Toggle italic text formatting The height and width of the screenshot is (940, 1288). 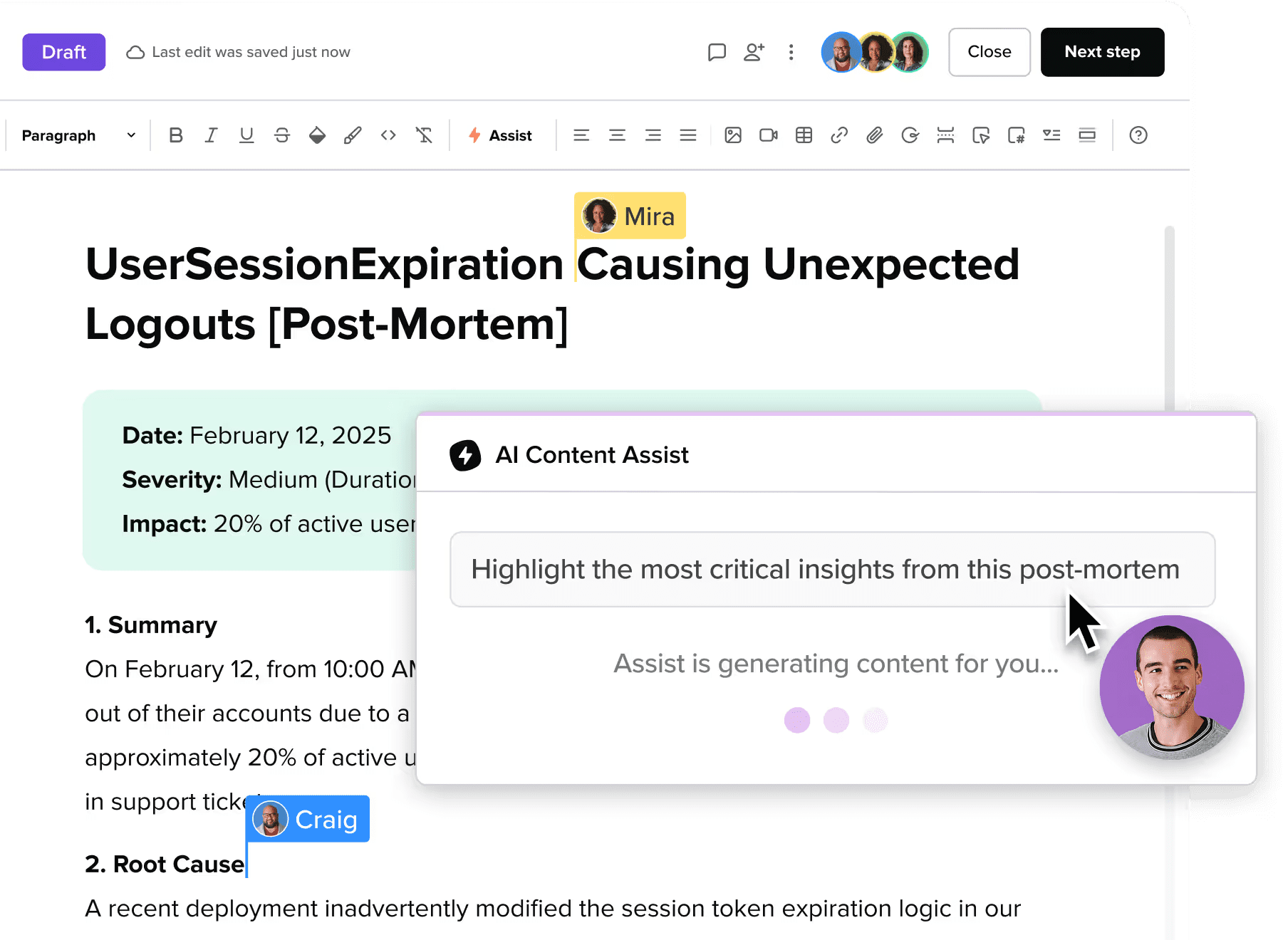point(211,135)
